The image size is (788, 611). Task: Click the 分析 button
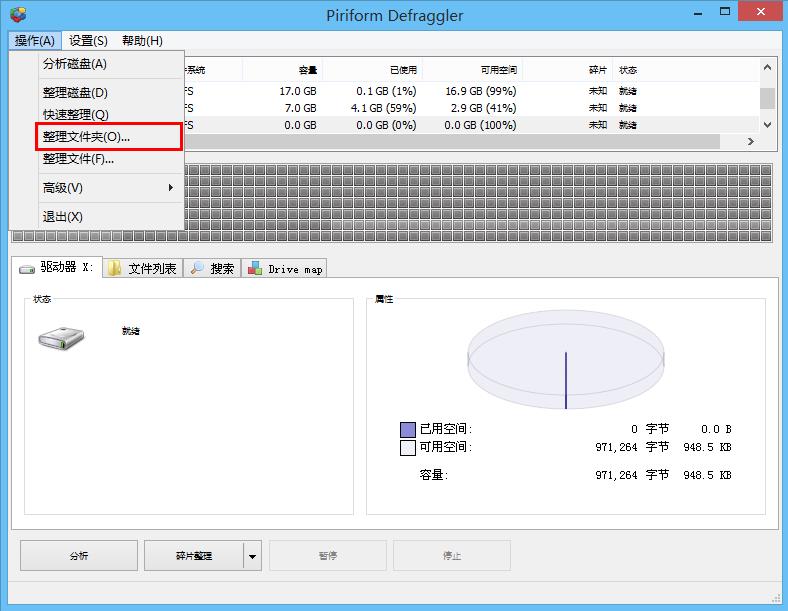coord(79,556)
